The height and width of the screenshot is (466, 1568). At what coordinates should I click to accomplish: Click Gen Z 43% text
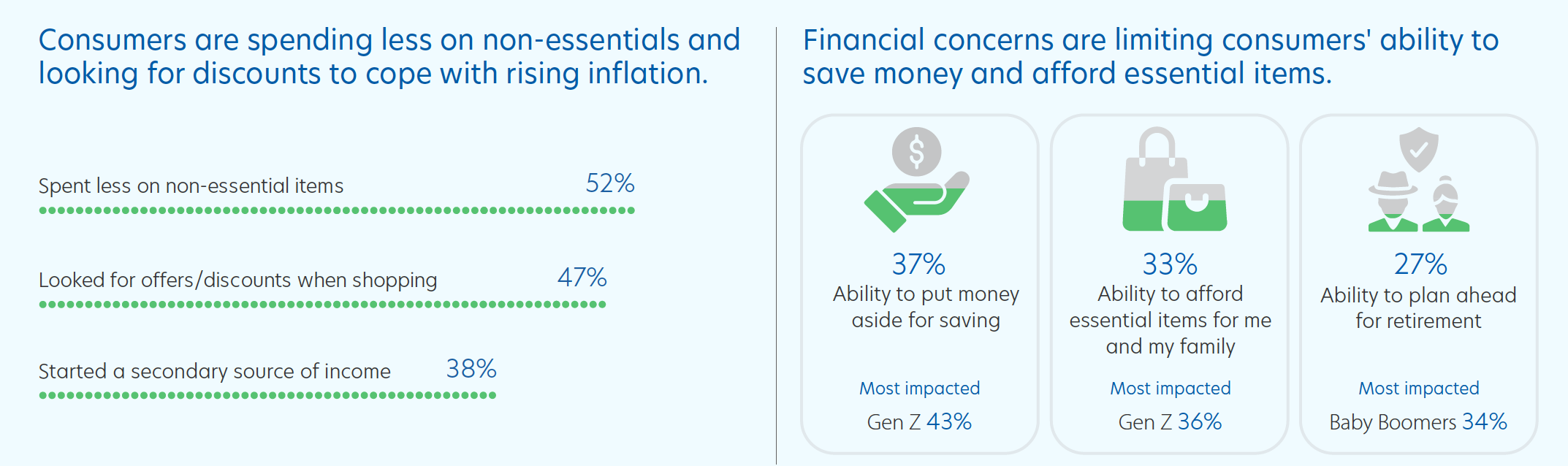click(919, 422)
